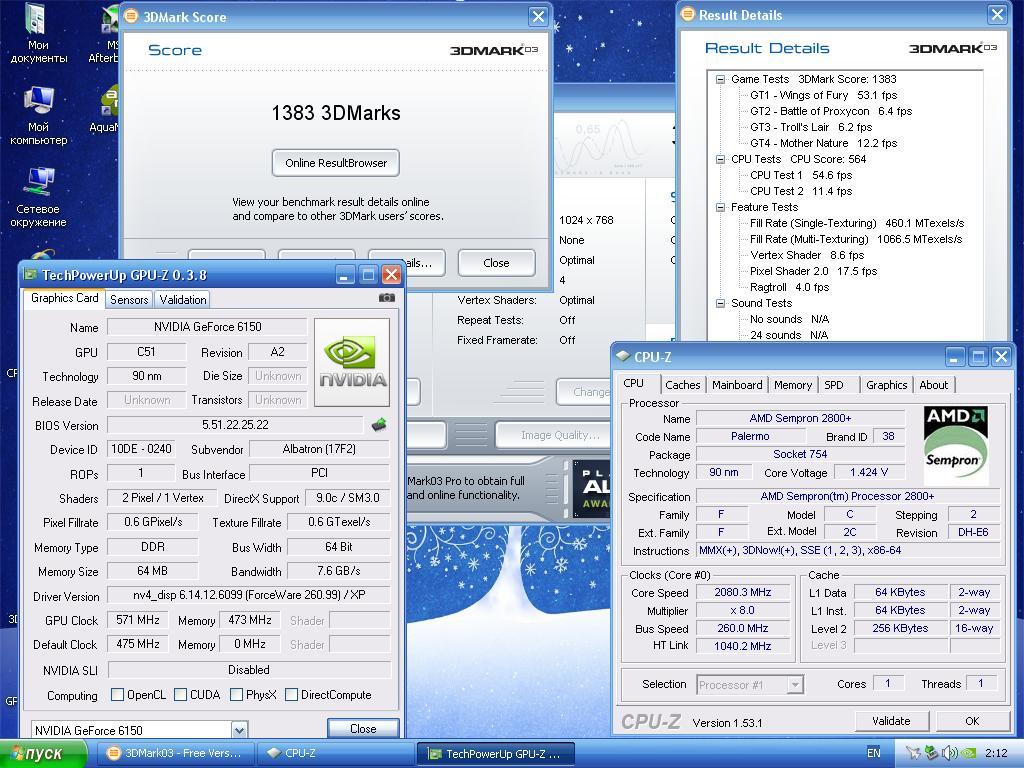Open the Мои документы desktop icon
Viewport: 1024px width, 768px height.
[38, 33]
